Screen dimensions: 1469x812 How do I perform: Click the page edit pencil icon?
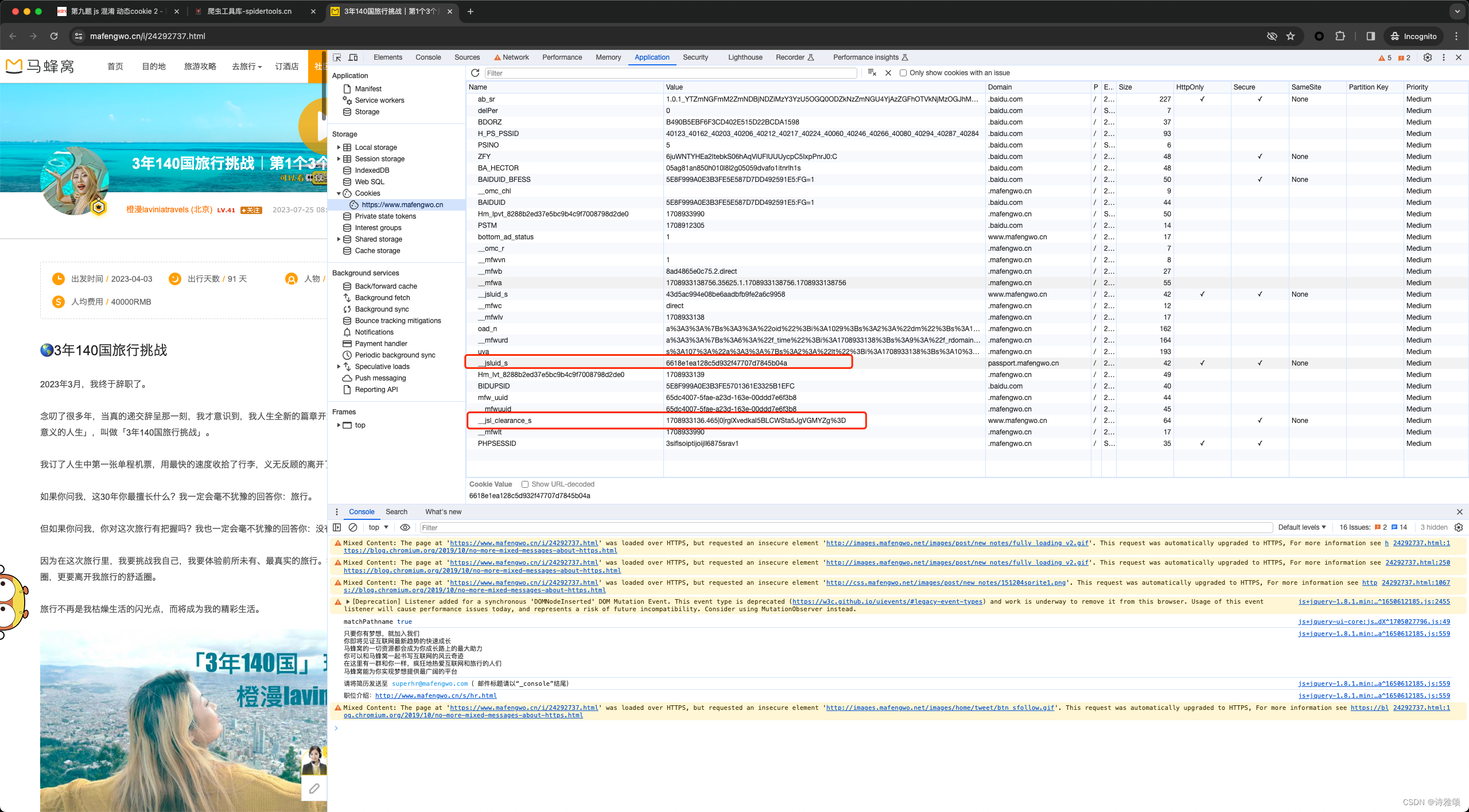pyautogui.click(x=314, y=788)
